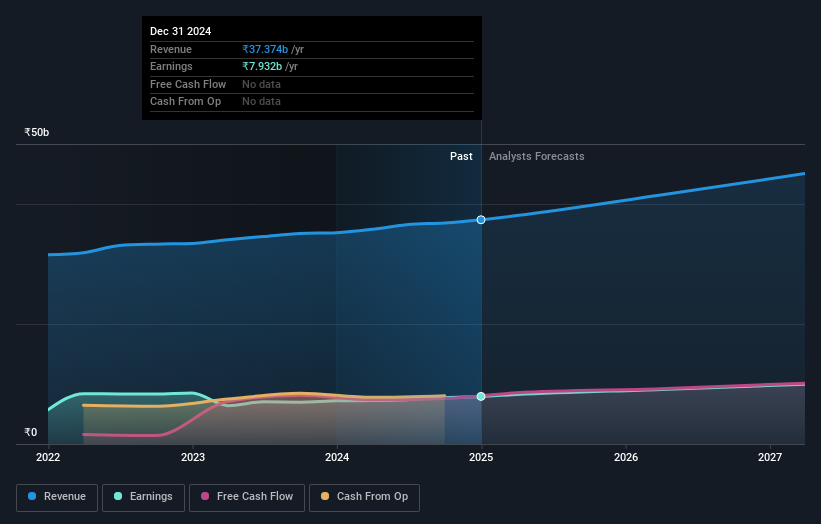Screen dimensions: 821x524
Task: Click the Earnings row label in tooltip
Action: click(x=171, y=66)
